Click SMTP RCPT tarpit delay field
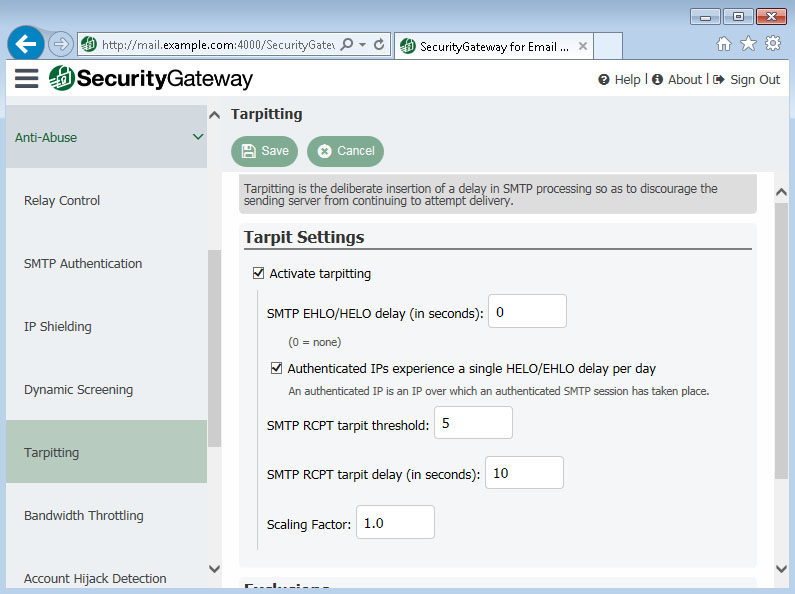795x594 pixels. coord(524,472)
